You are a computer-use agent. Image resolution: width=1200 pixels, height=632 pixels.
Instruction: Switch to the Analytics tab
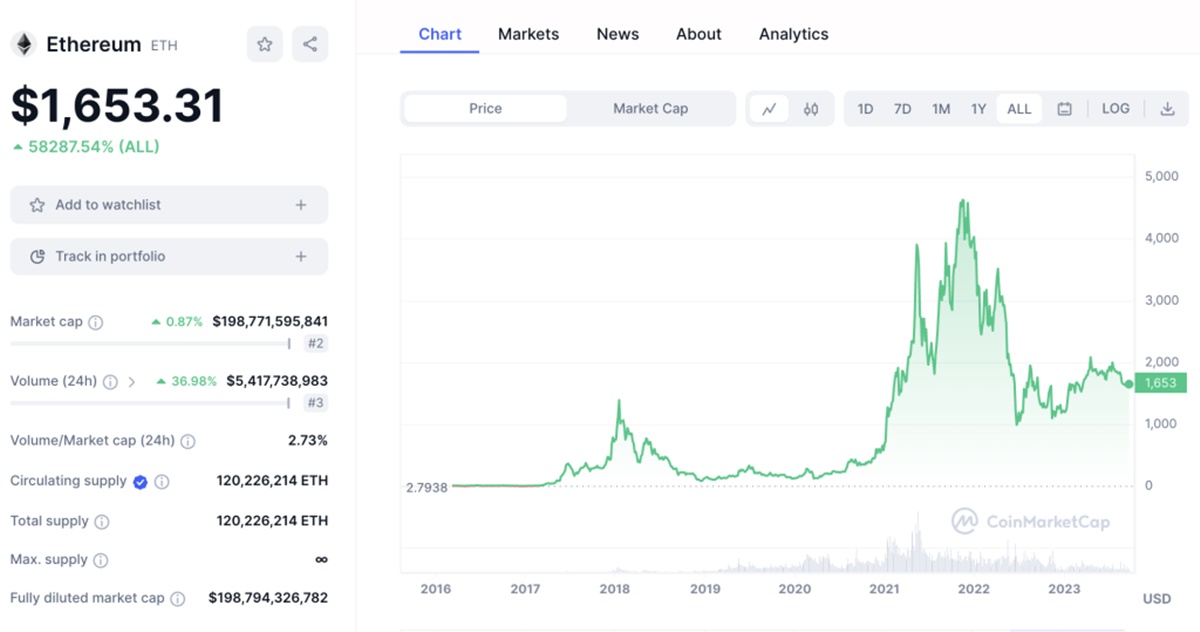point(793,34)
